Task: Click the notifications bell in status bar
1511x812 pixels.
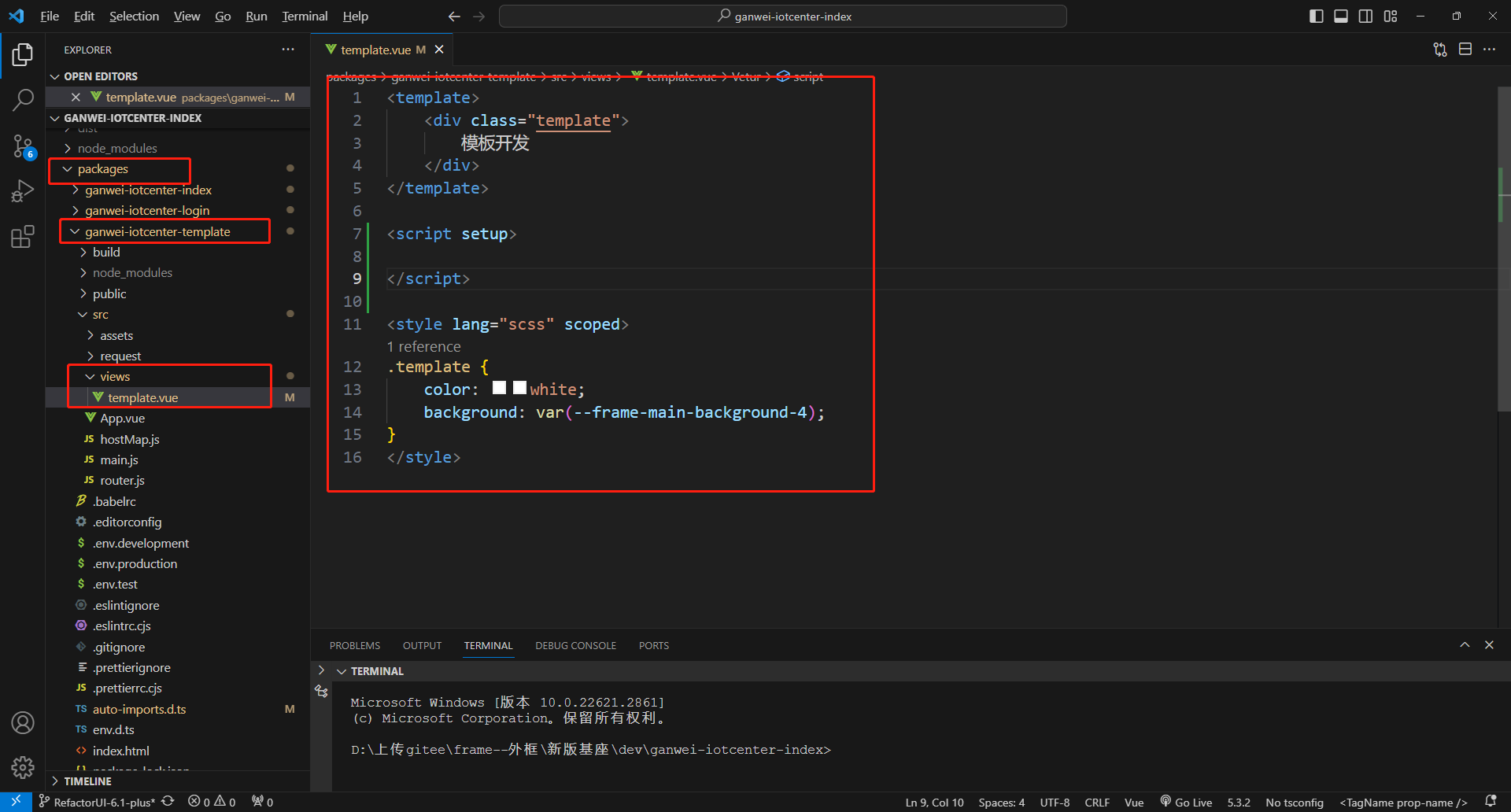Action: 1490,802
